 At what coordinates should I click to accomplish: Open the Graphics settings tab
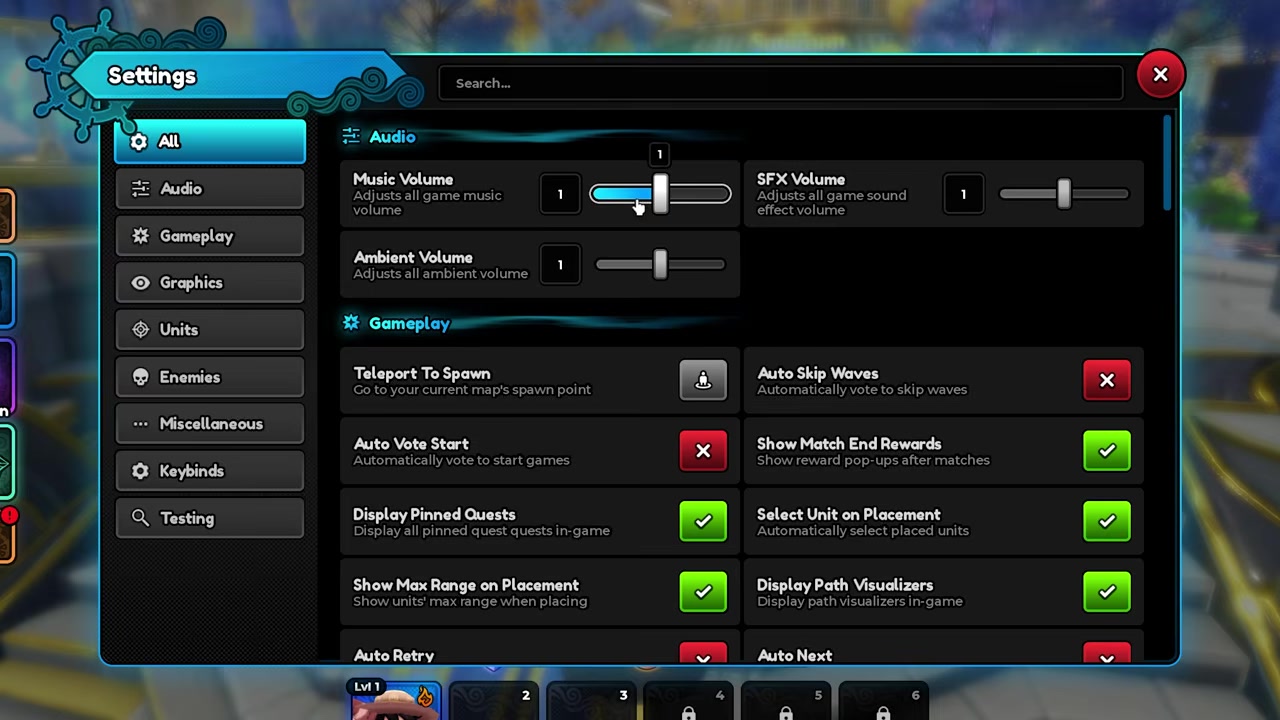[x=210, y=283]
